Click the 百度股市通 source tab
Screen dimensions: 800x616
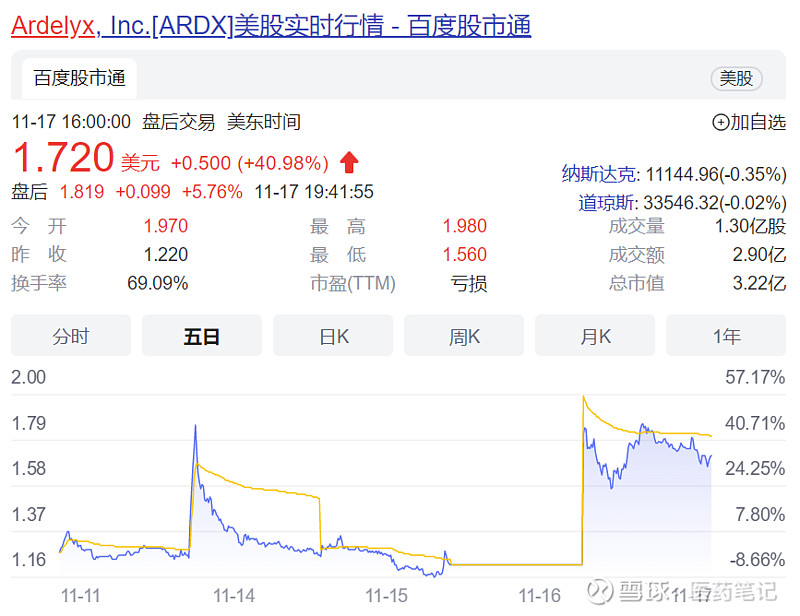(78, 78)
